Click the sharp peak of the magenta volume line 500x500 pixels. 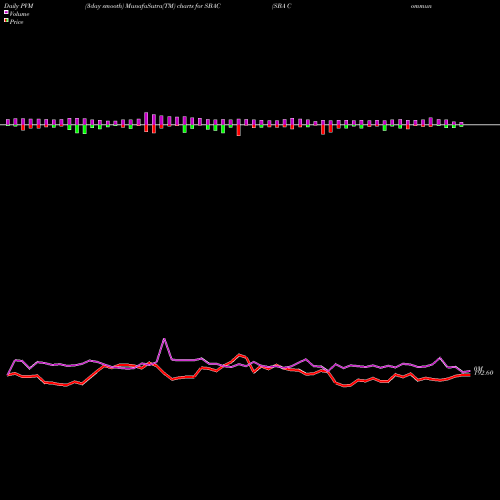tap(164, 339)
